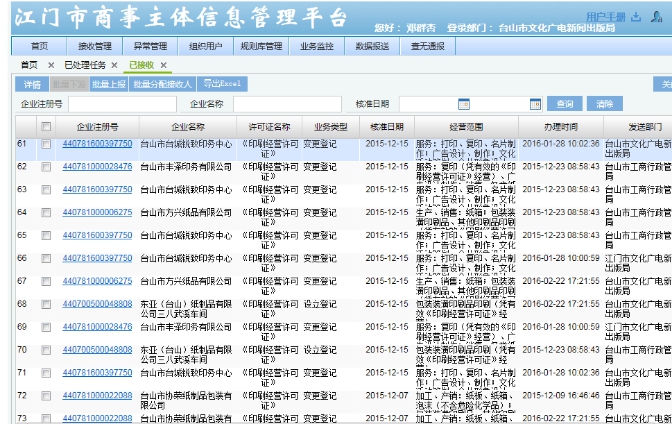The height and width of the screenshot is (424, 672).
Task: Open registration number link in row 65
Action: click(97, 235)
